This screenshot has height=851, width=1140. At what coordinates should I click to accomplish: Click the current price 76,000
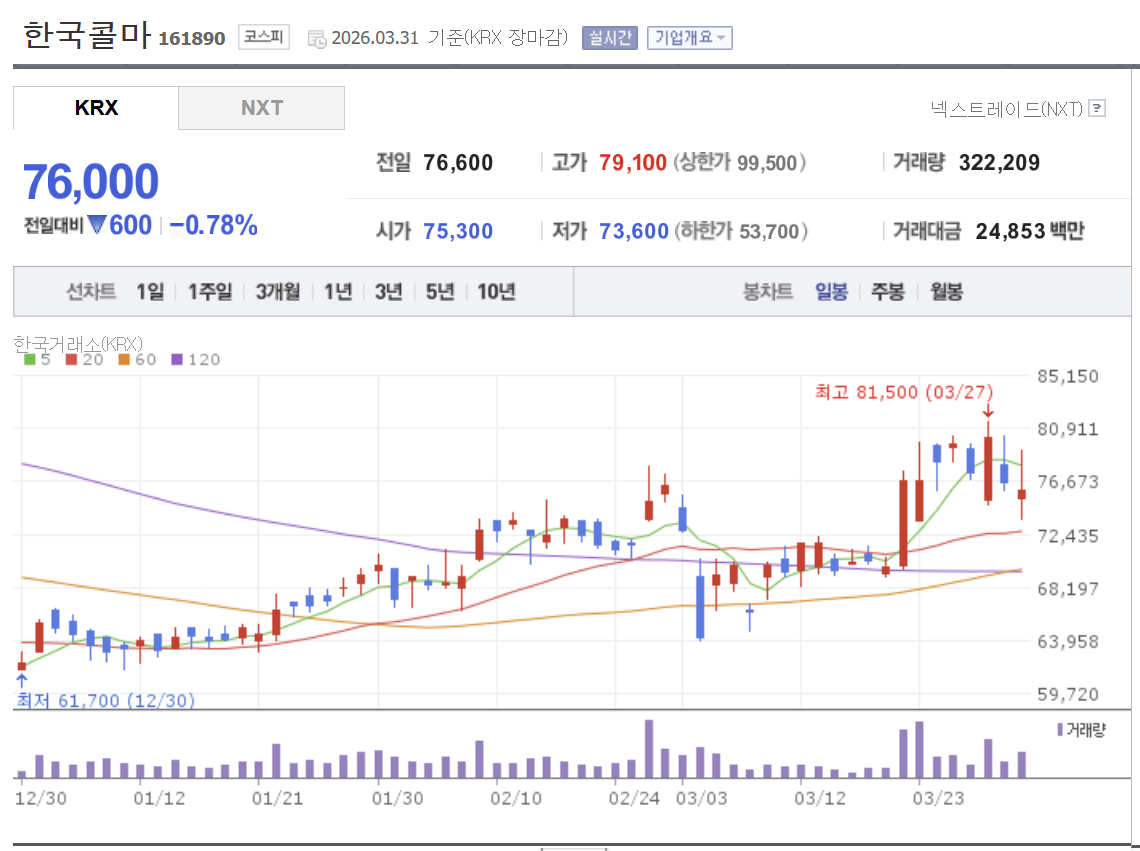(x=90, y=181)
